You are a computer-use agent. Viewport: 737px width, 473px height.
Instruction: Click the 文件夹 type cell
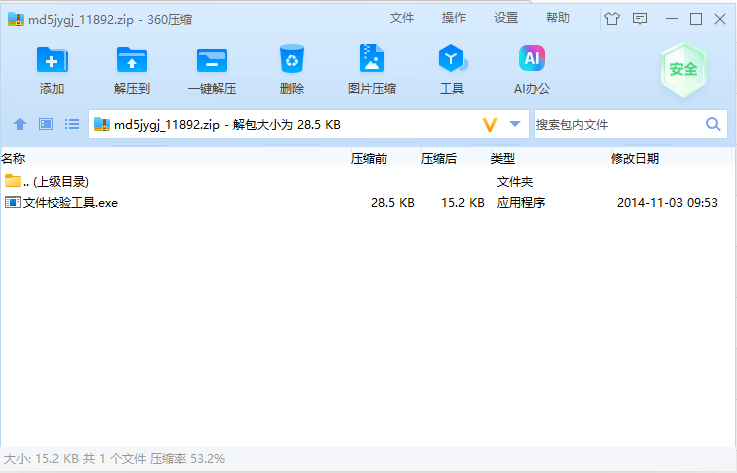click(x=515, y=181)
